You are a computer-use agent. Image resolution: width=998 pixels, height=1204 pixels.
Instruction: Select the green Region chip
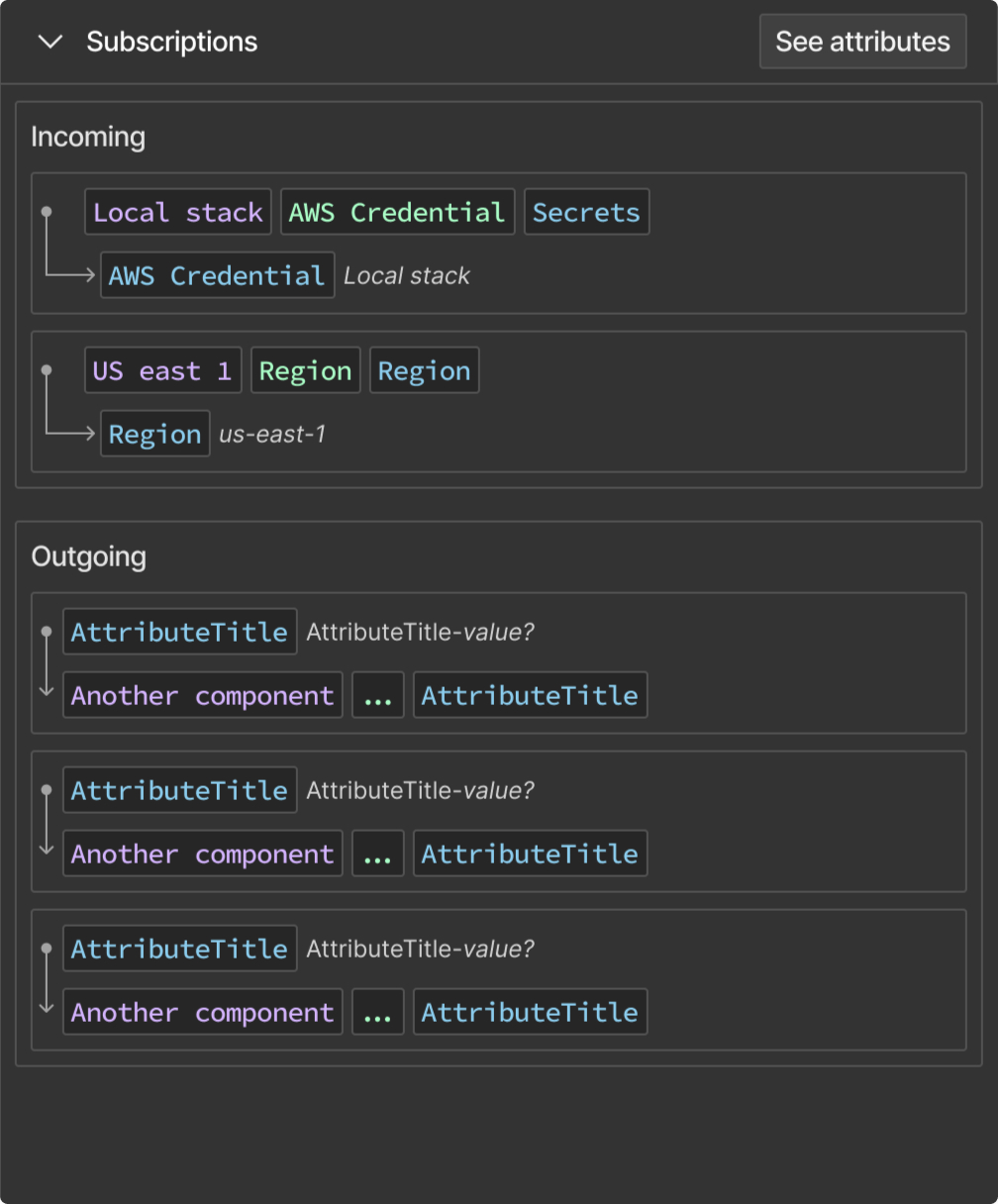coord(305,370)
